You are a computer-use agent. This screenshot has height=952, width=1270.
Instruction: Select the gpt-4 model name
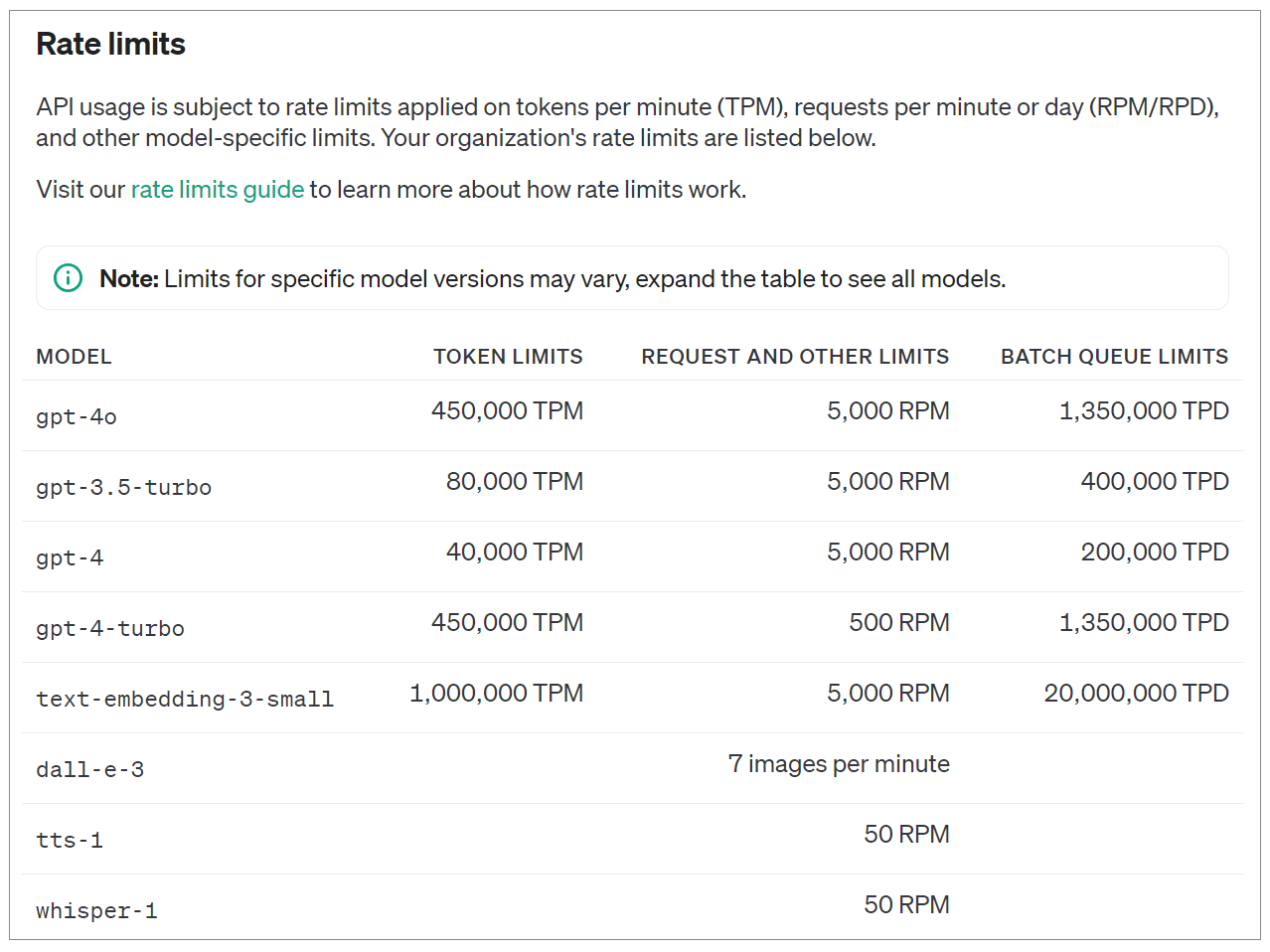(70, 558)
